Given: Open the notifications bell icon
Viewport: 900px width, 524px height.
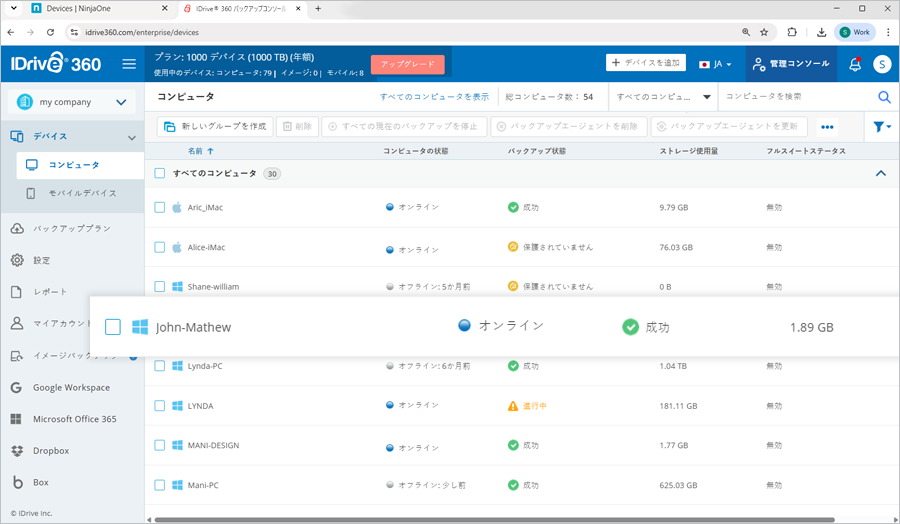Looking at the screenshot, I should [x=855, y=64].
